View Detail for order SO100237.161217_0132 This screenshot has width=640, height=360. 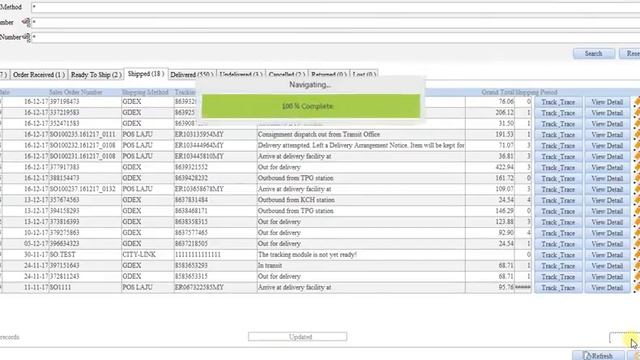tap(607, 189)
